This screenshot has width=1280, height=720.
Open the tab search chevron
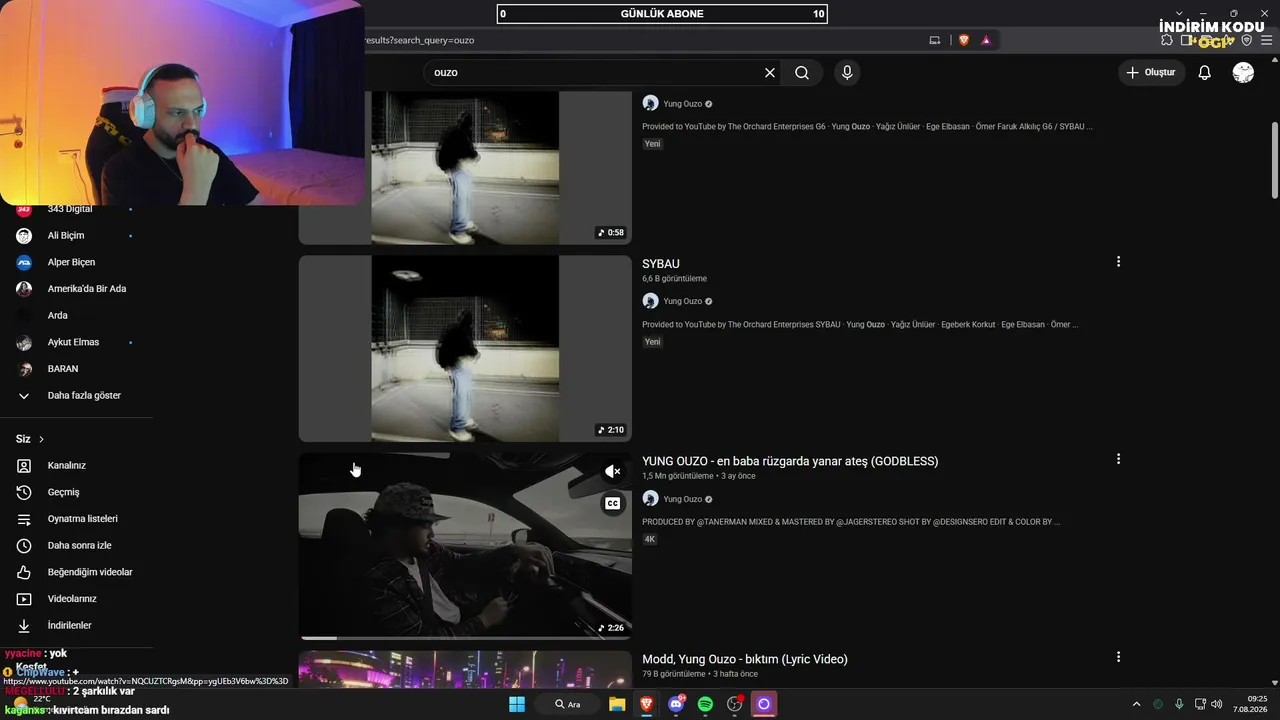click(1179, 13)
